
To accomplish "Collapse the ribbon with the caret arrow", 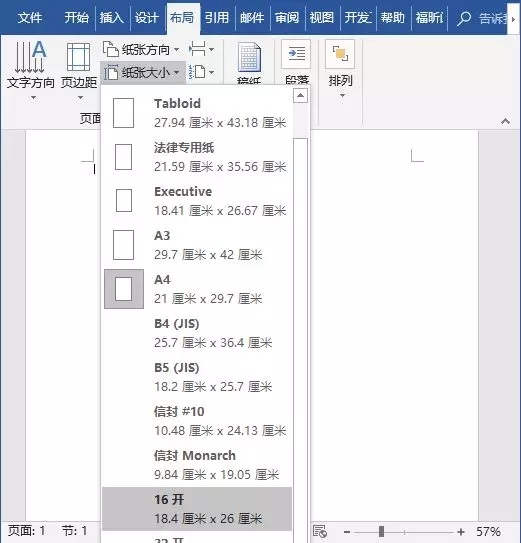I will coord(505,121).
